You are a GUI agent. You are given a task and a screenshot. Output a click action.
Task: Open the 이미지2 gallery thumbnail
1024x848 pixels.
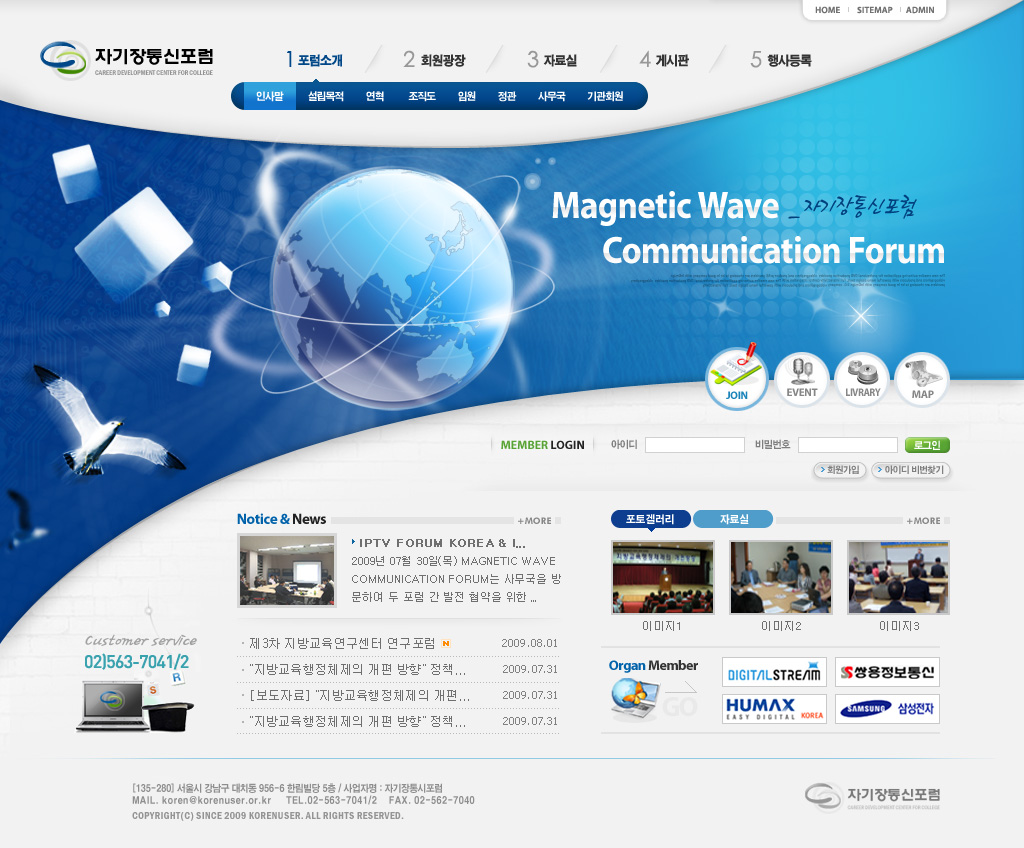click(x=781, y=578)
